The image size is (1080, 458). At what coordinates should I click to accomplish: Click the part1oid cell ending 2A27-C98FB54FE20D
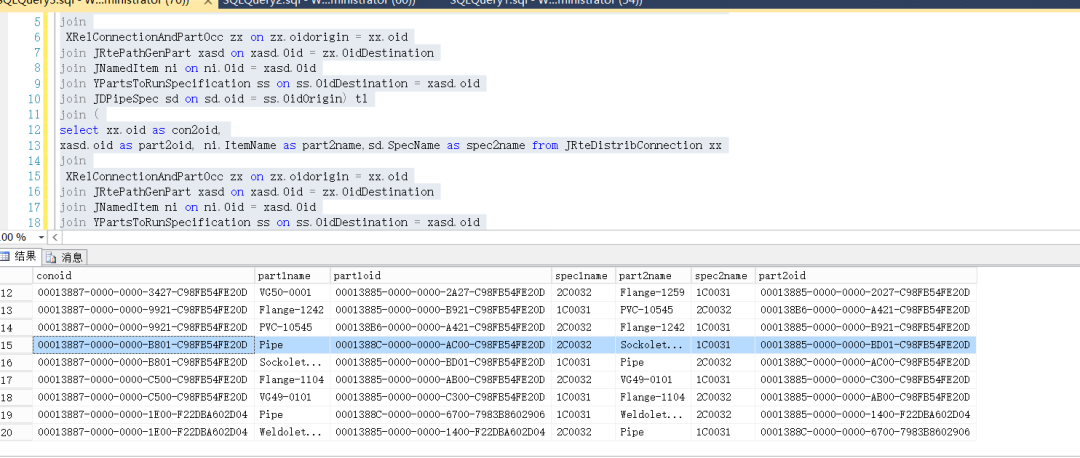[441, 293]
